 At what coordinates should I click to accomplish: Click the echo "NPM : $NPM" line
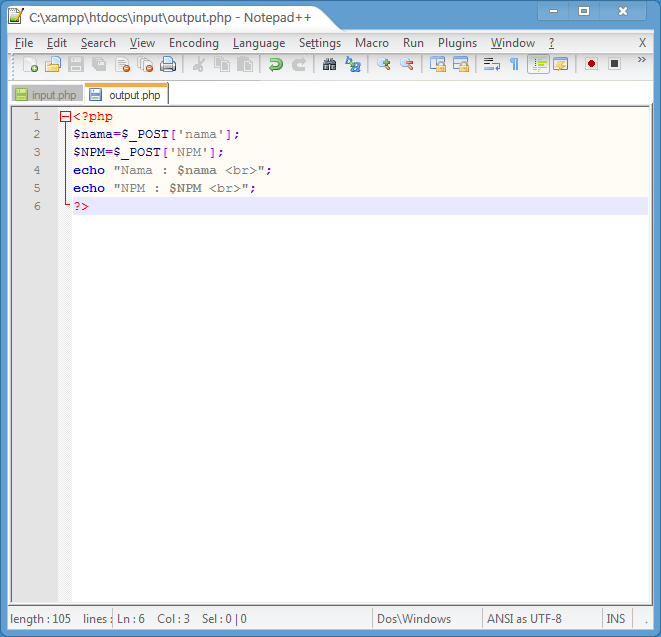coord(164,188)
